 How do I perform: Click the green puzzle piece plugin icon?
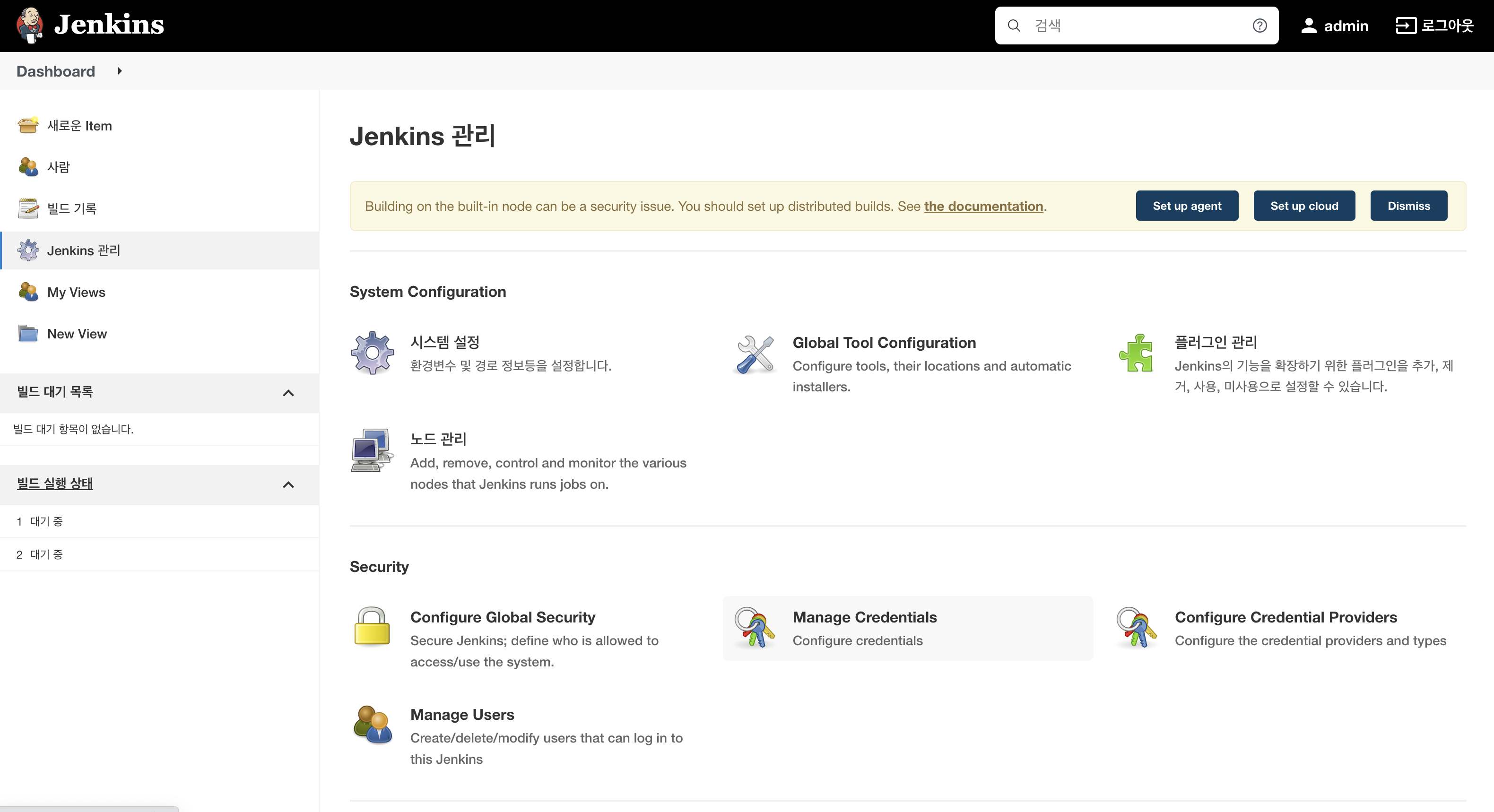point(1136,353)
